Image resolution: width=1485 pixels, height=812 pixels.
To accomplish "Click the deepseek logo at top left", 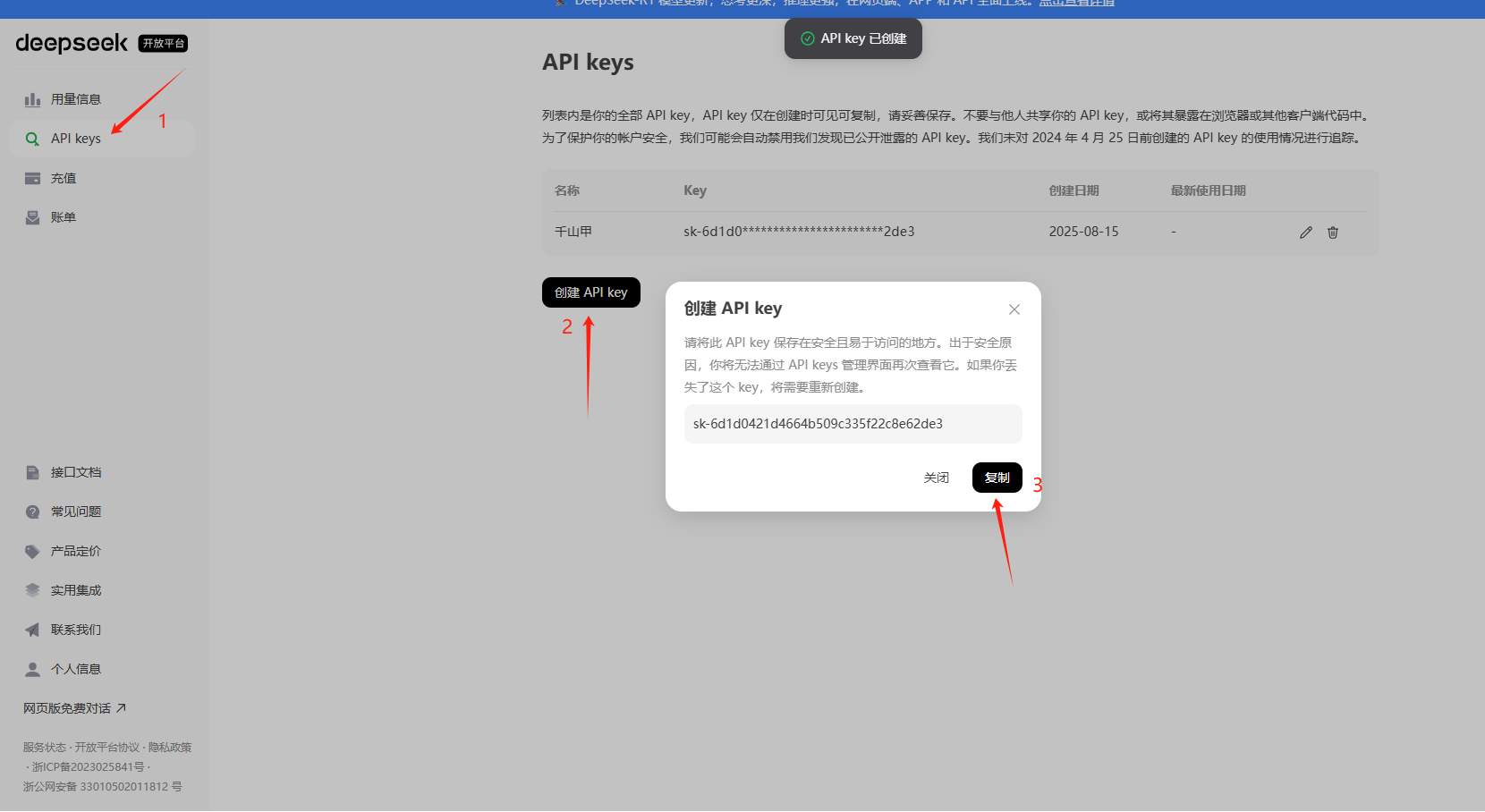I will [72, 43].
